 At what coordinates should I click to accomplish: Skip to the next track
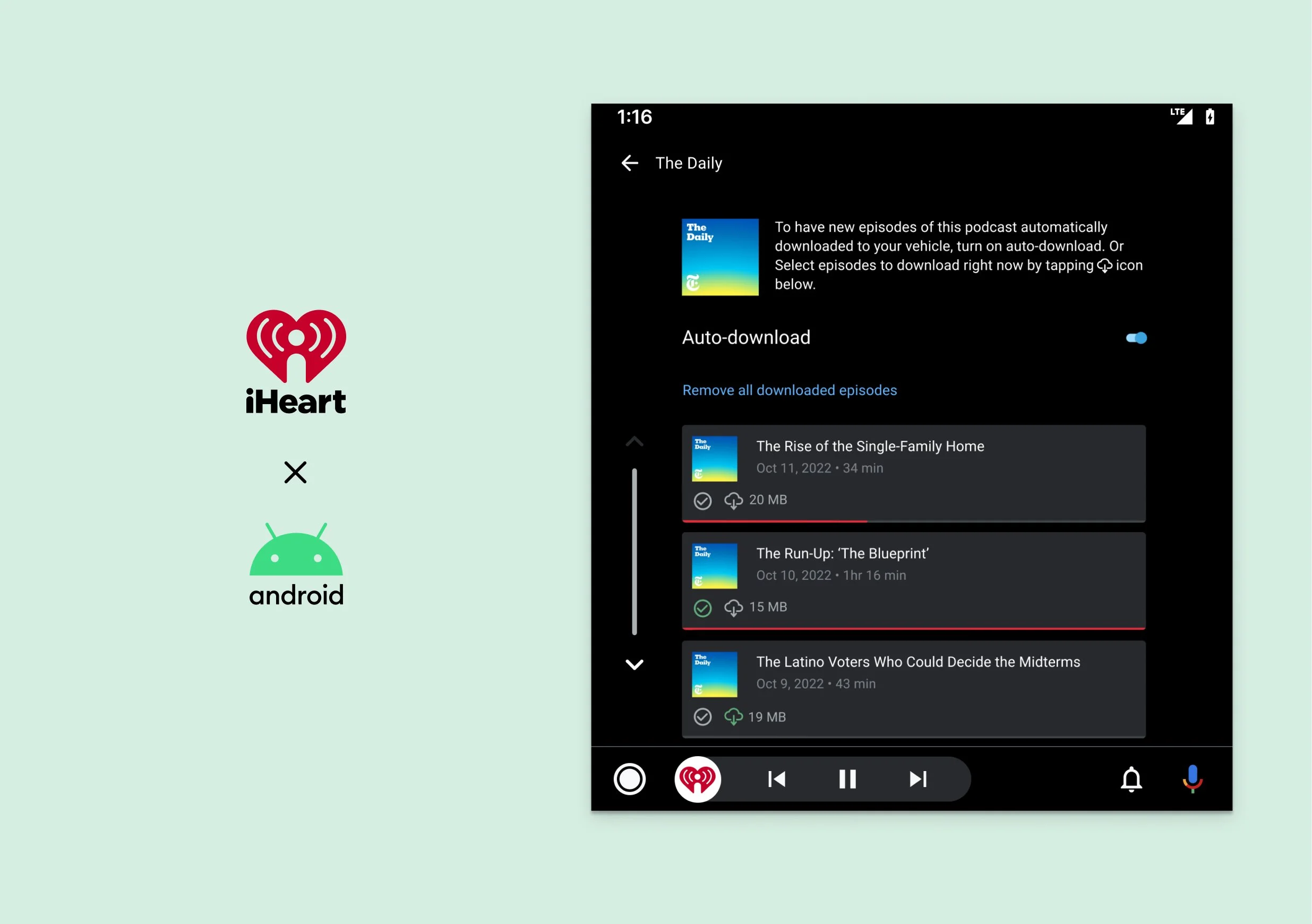click(917, 779)
